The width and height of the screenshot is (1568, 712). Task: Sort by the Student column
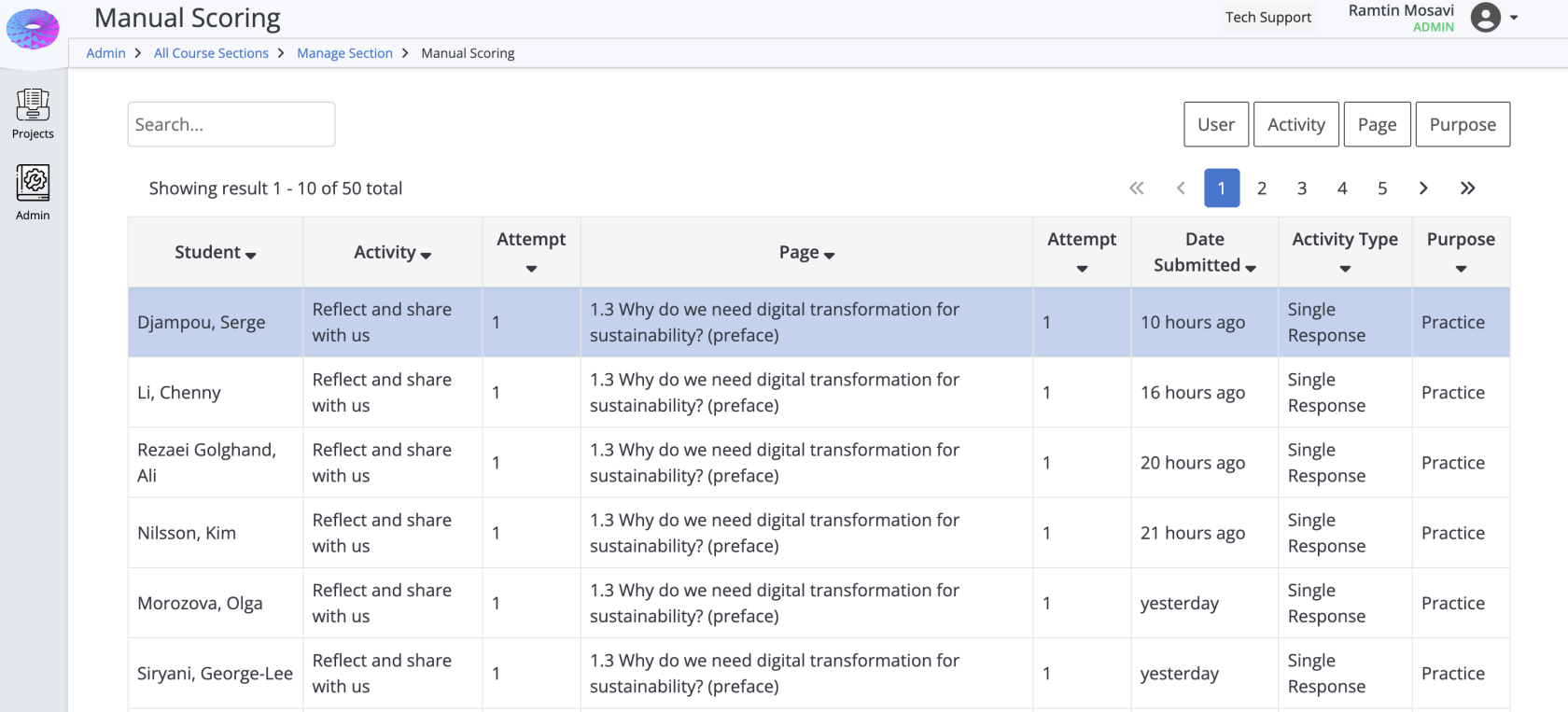[216, 252]
